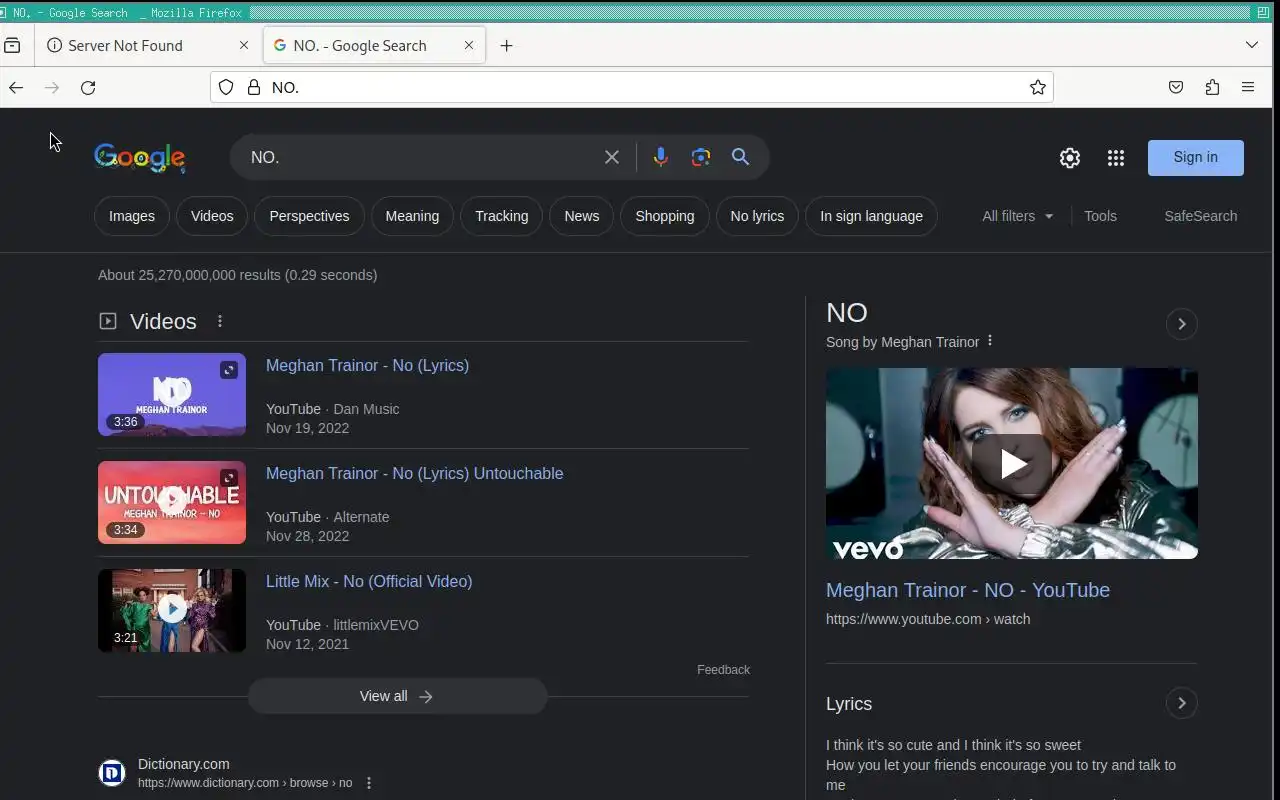Filter results by Videos

tap(212, 216)
